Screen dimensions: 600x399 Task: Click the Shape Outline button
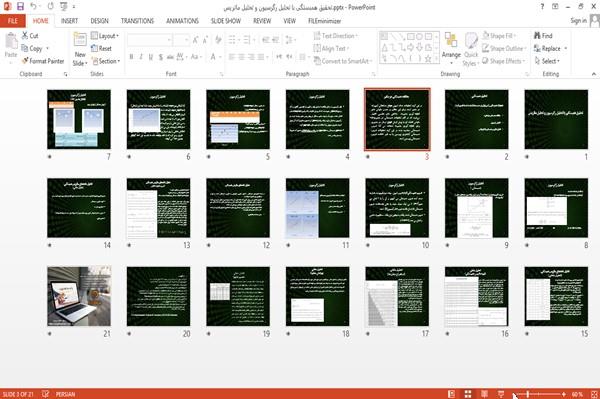pyautogui.click(x=504, y=49)
